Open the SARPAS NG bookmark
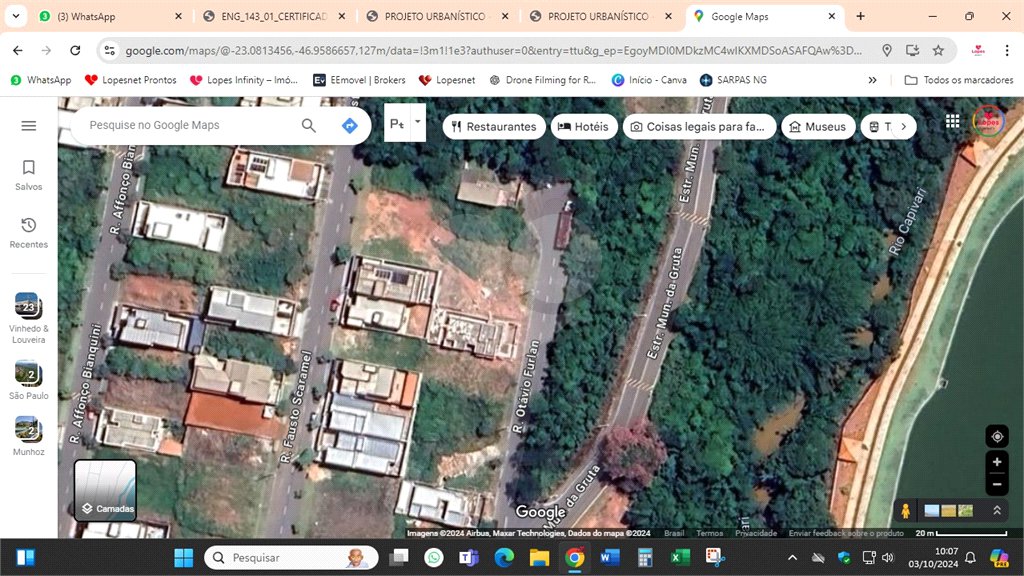1024x576 pixels. point(733,80)
